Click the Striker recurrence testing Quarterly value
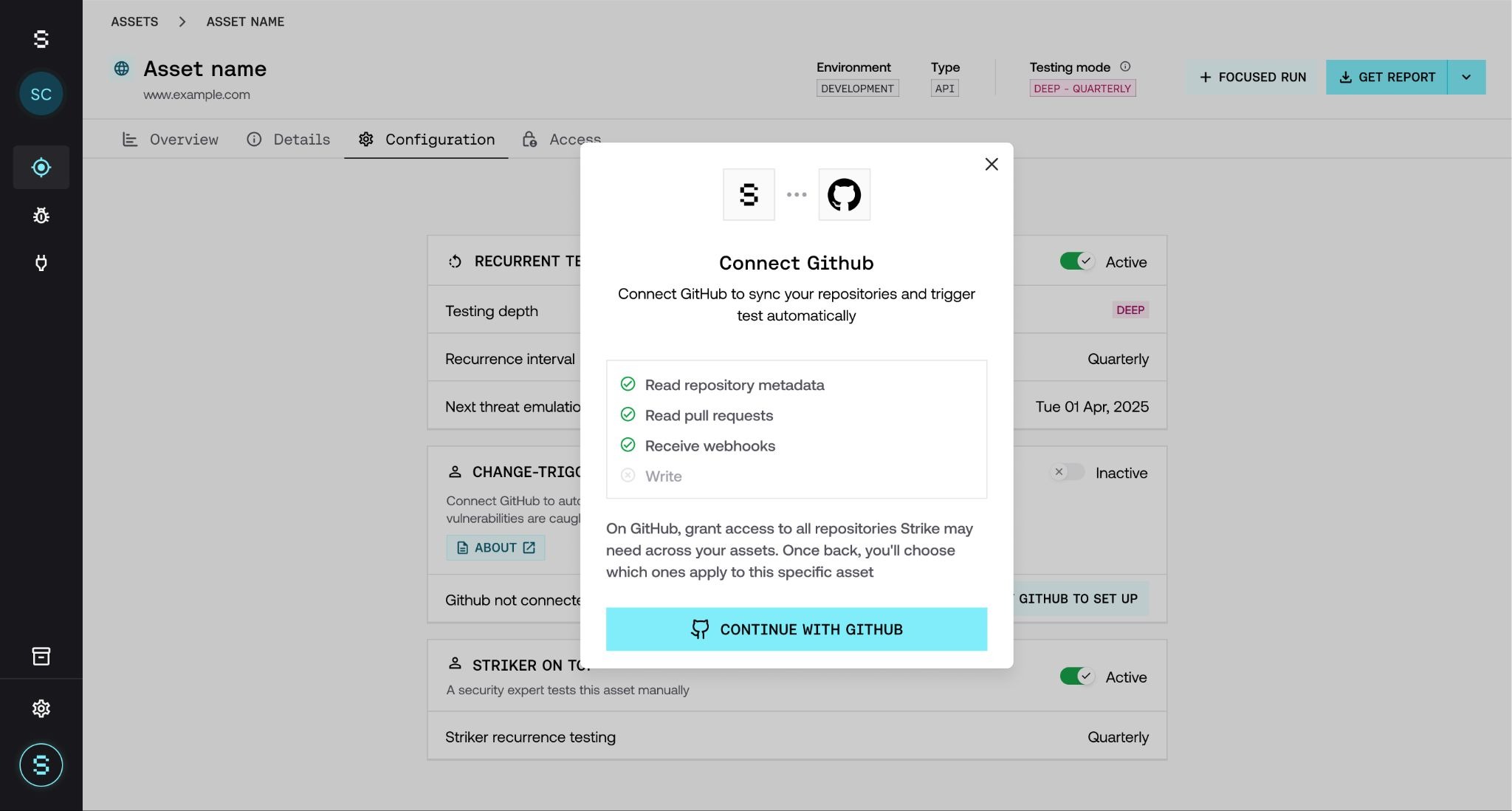1512x811 pixels. (1118, 737)
